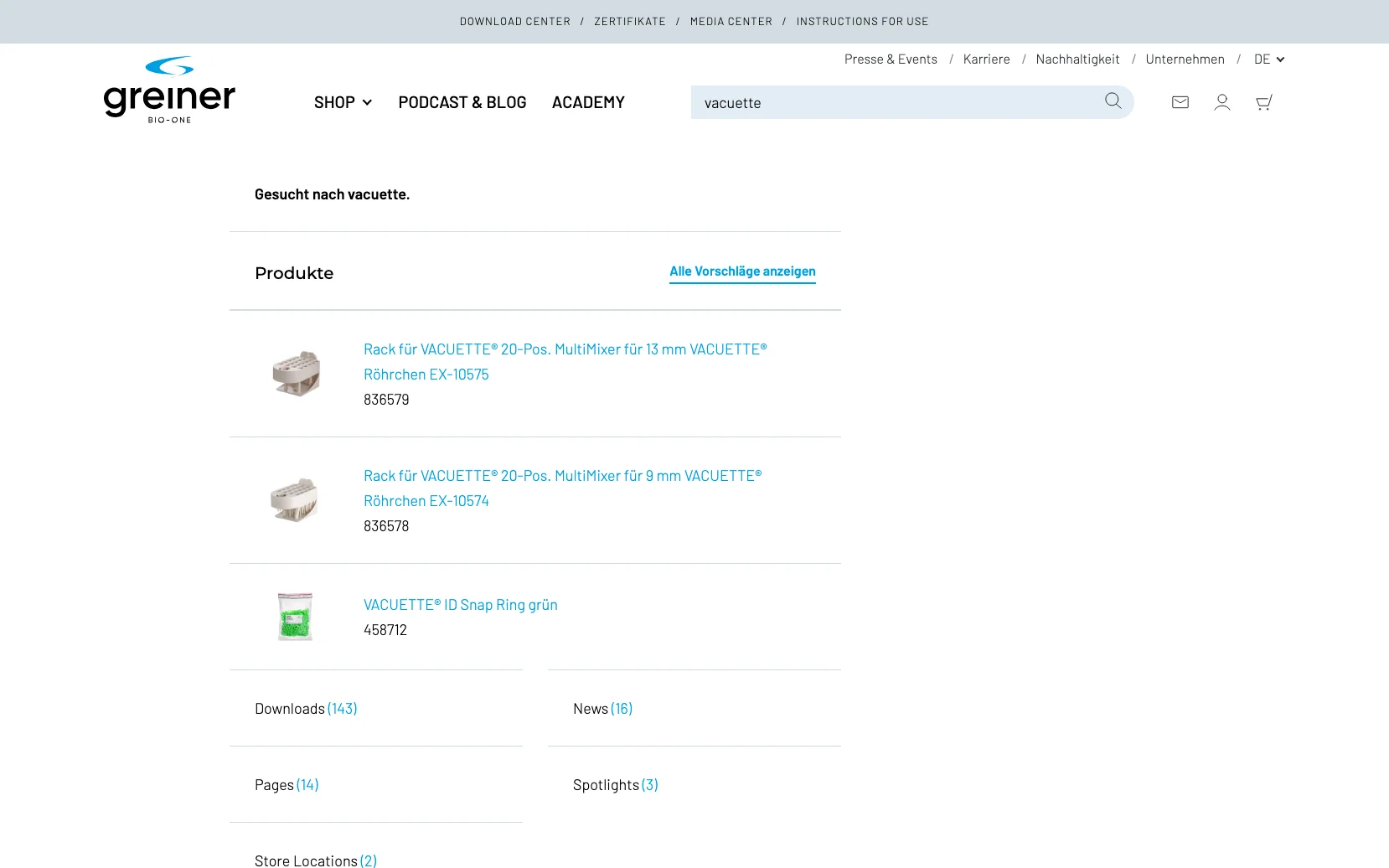Click the Produkte heading
1389x868 pixels.
pyautogui.click(x=294, y=273)
